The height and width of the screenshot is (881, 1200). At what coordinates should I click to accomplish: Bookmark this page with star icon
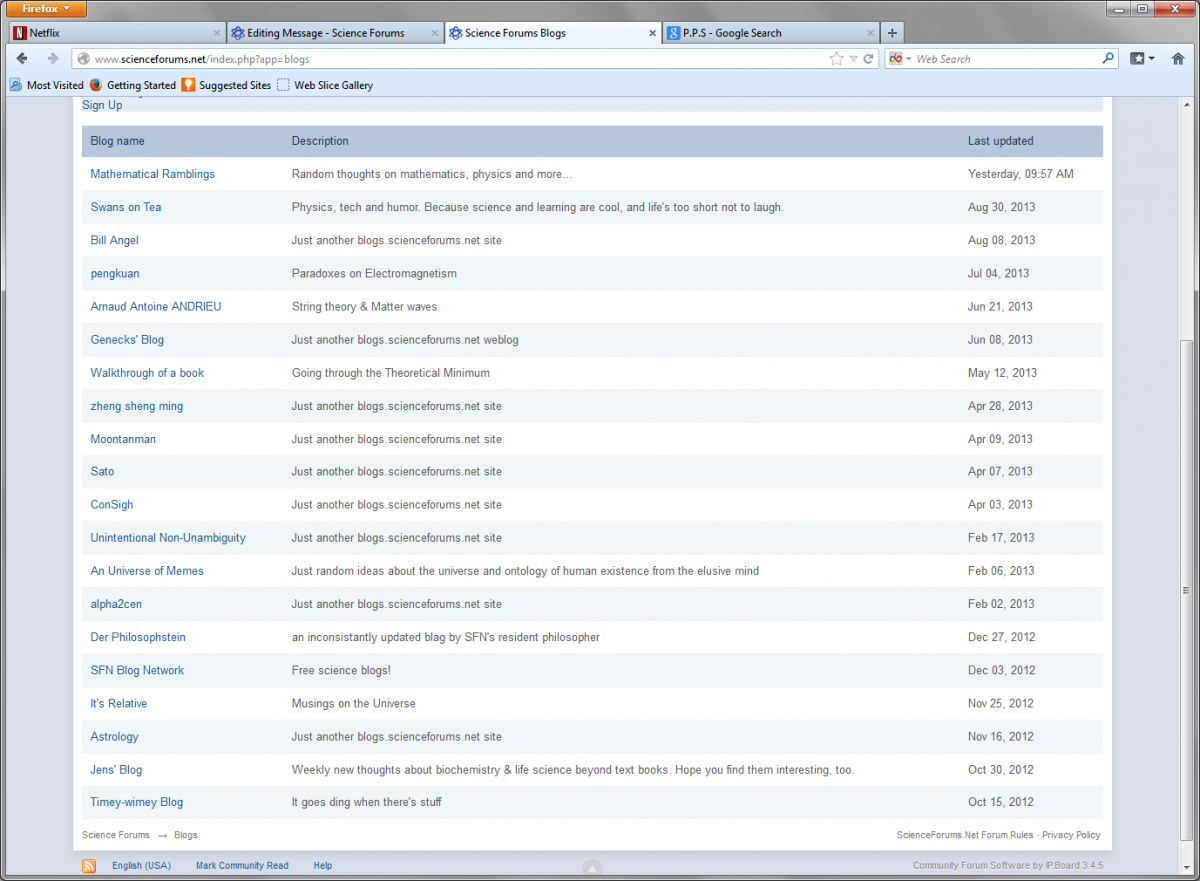pos(836,59)
